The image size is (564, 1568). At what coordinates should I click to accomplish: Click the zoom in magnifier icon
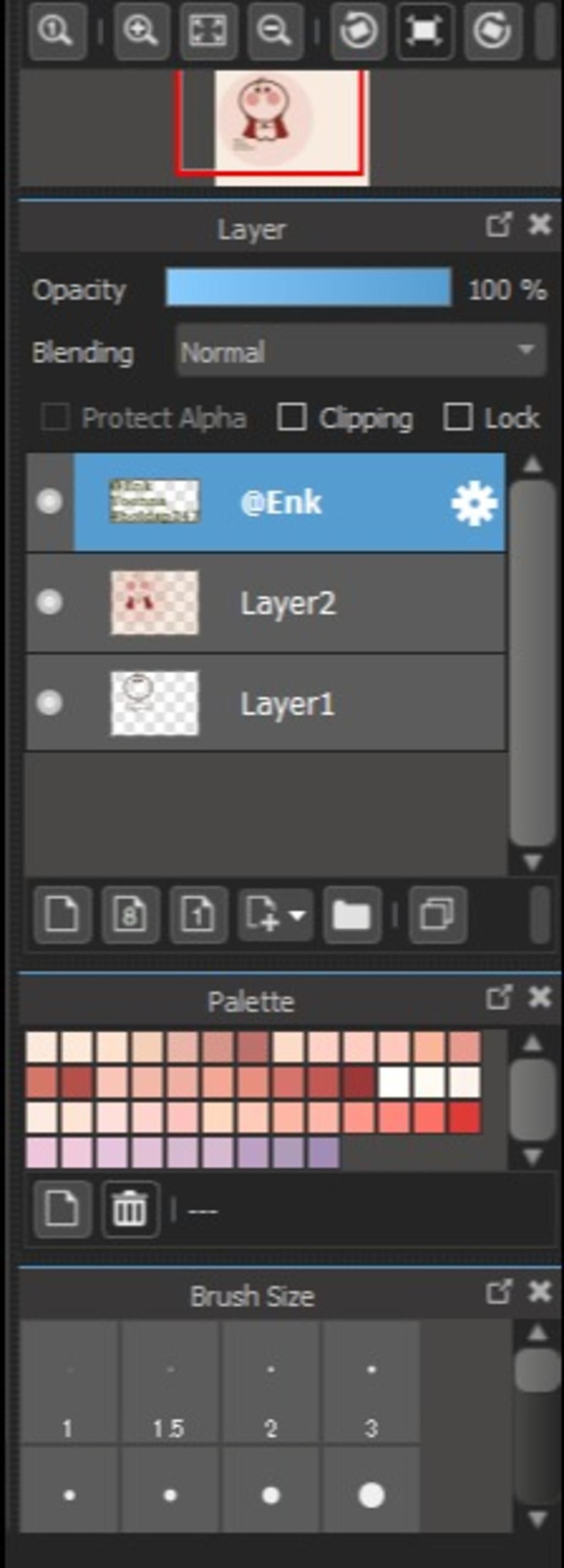click(142, 30)
